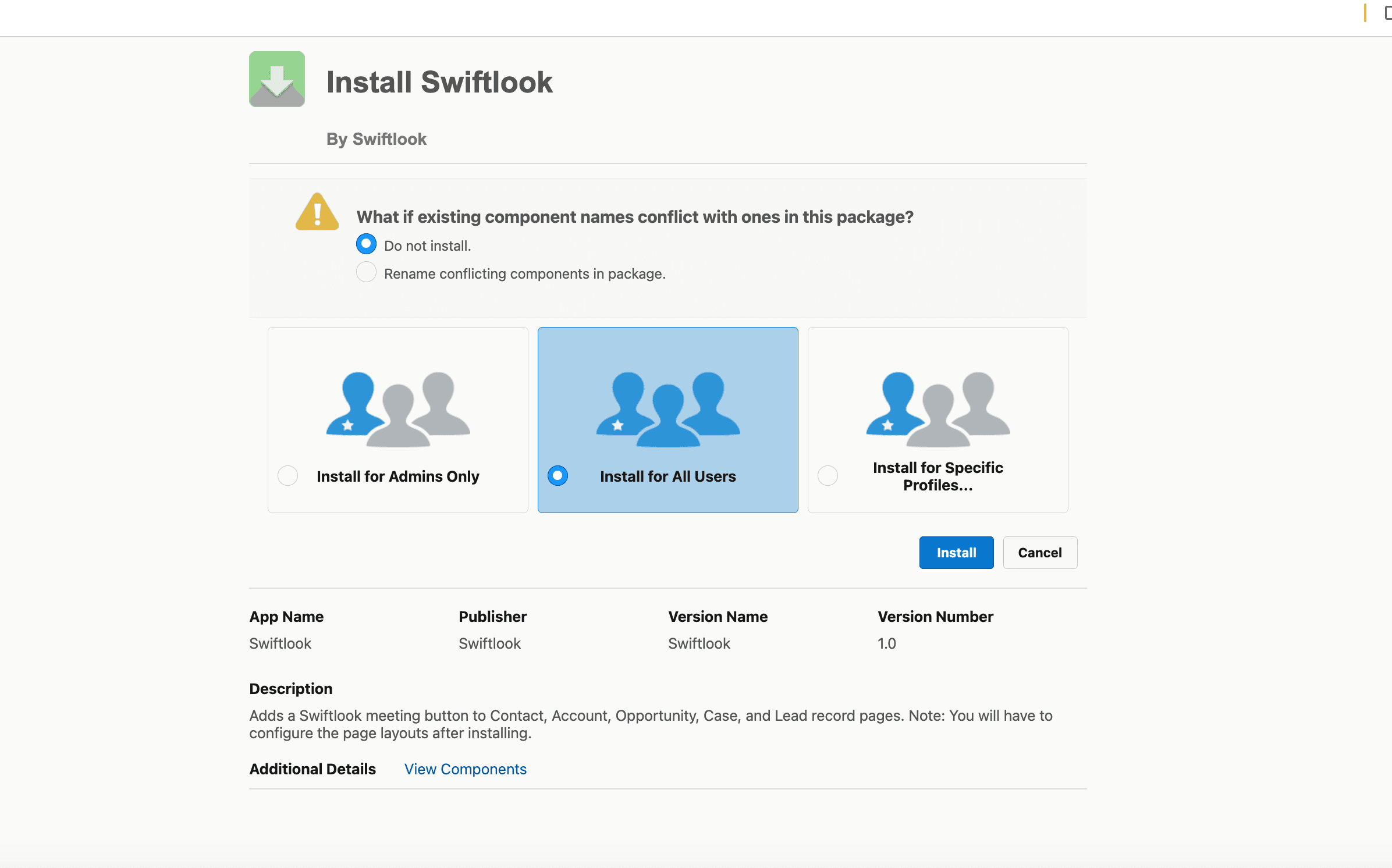This screenshot has height=868, width=1392.
Task: Choose Install for Specific Profiles radio
Action: tap(828, 476)
